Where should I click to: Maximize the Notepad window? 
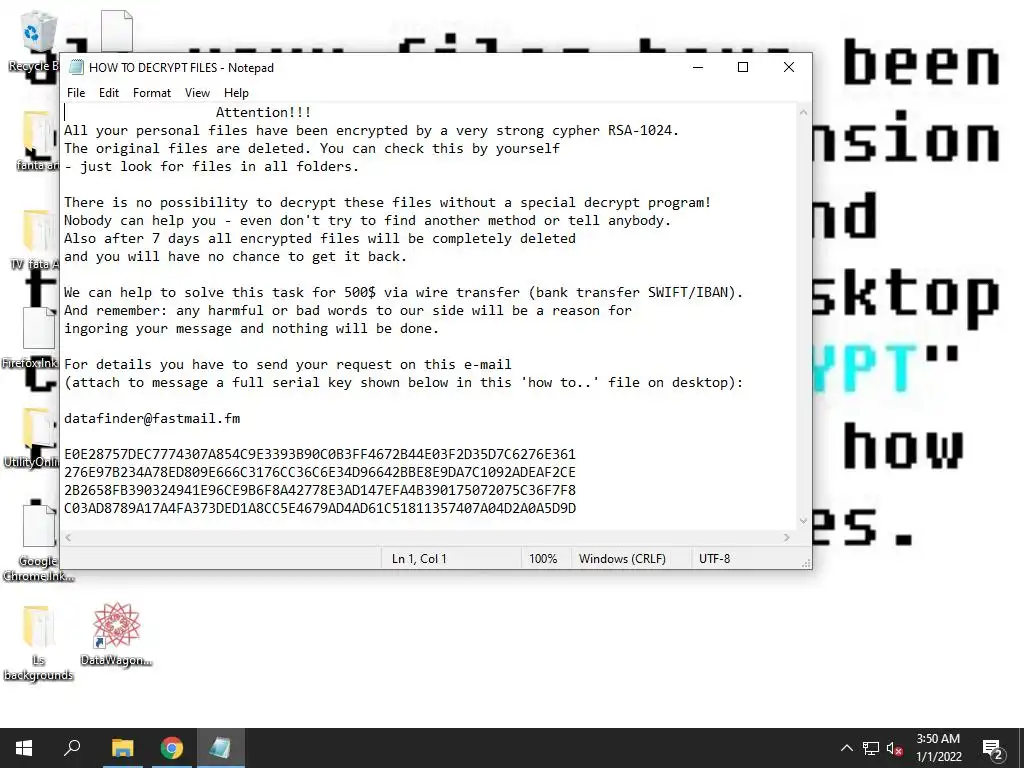click(743, 67)
